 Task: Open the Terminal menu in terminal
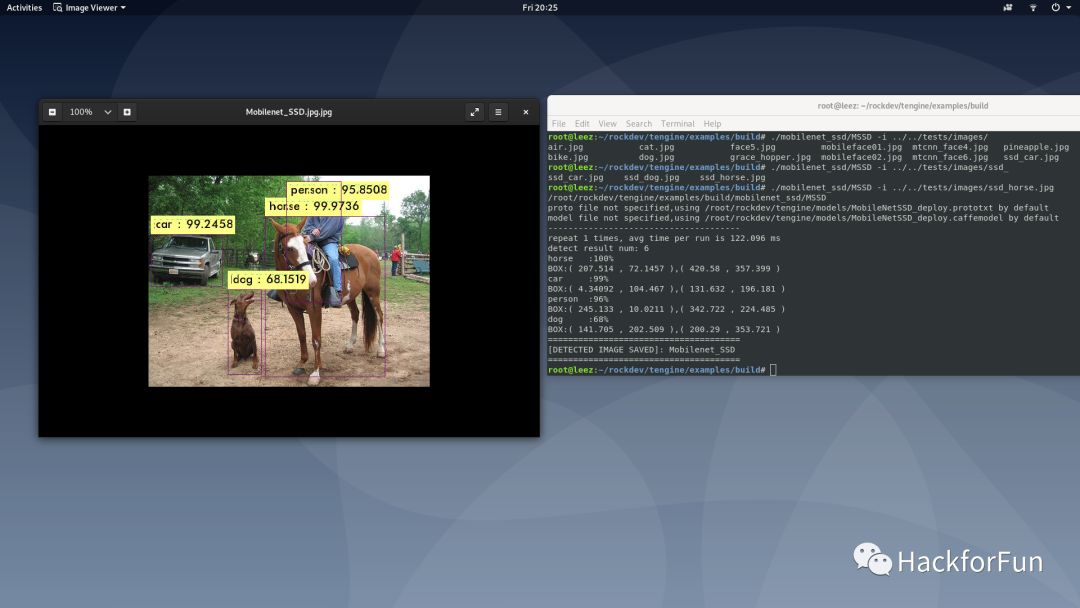pos(678,124)
